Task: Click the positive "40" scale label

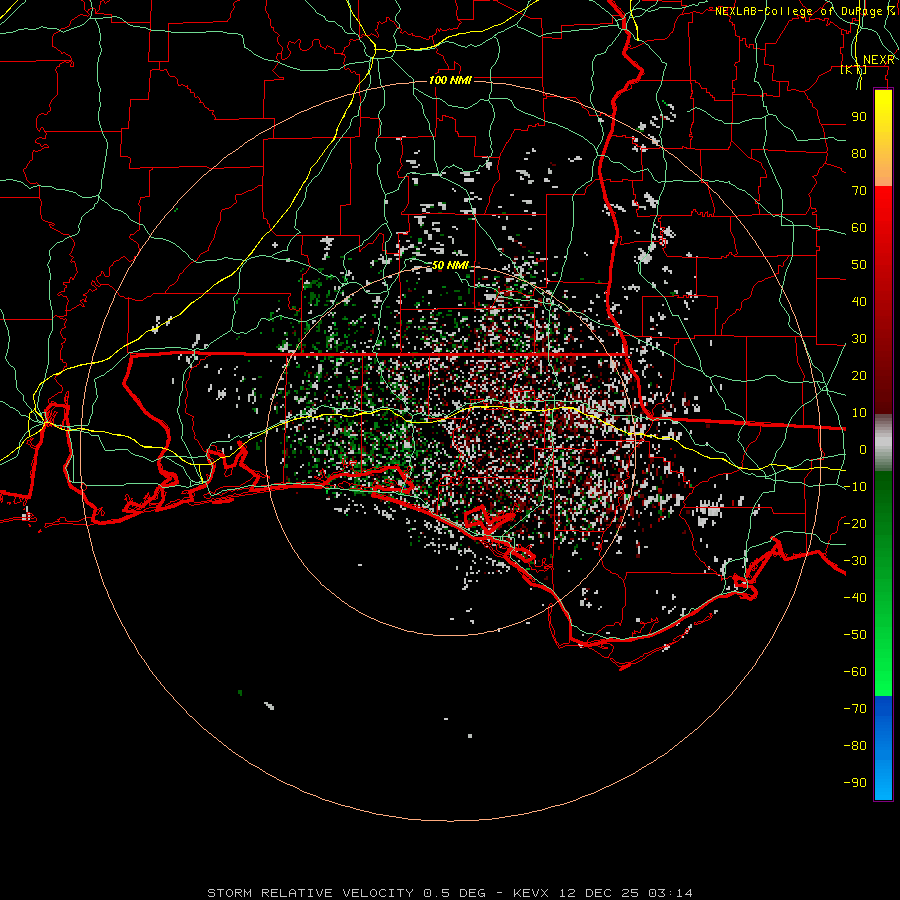Action: (859, 302)
